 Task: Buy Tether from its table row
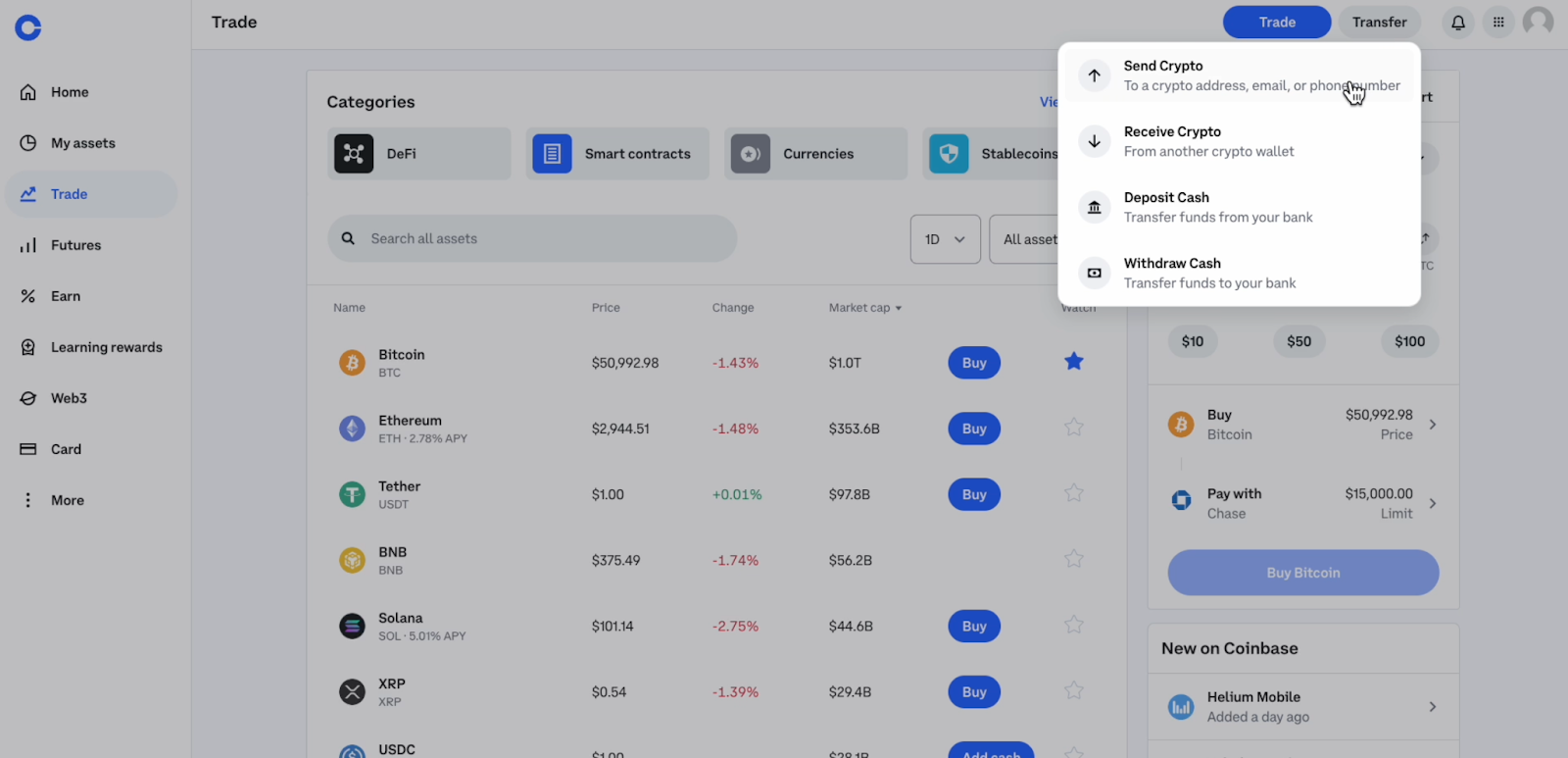pos(974,494)
